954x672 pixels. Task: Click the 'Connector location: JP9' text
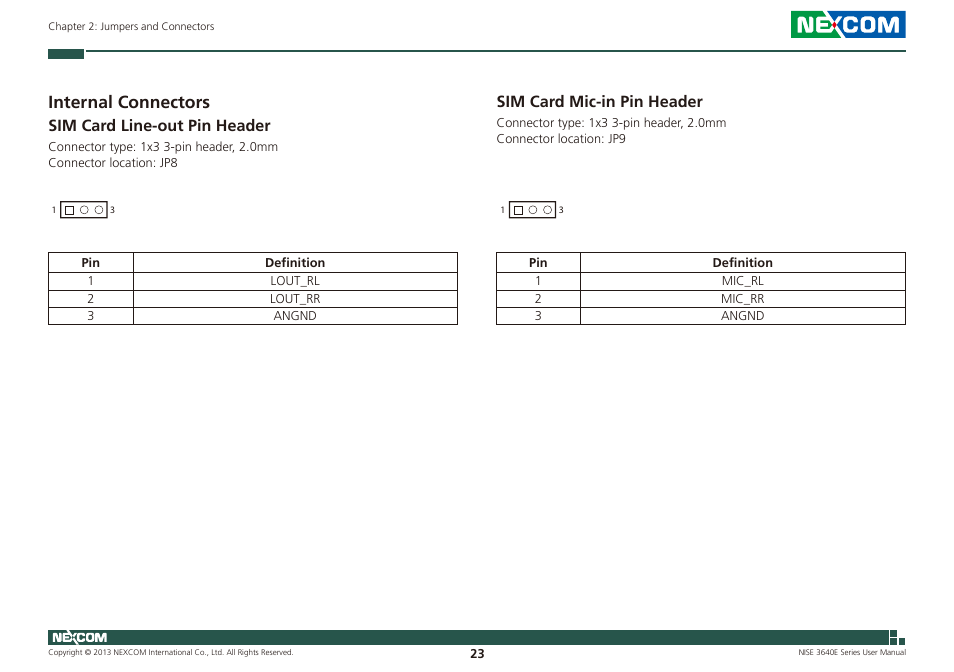561,139
